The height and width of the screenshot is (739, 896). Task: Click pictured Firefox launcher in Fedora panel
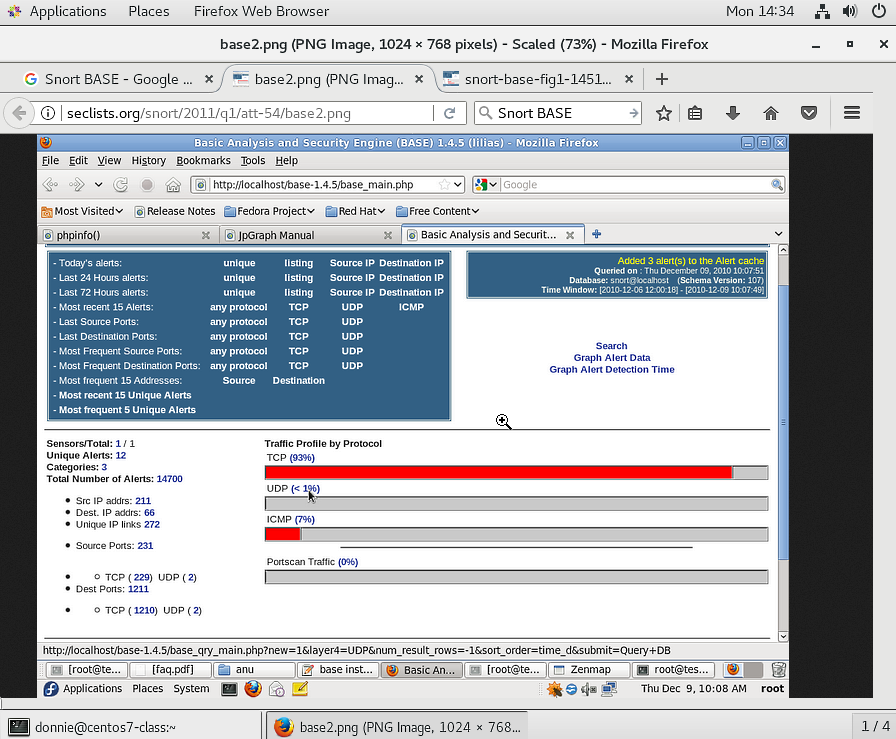tap(253, 689)
